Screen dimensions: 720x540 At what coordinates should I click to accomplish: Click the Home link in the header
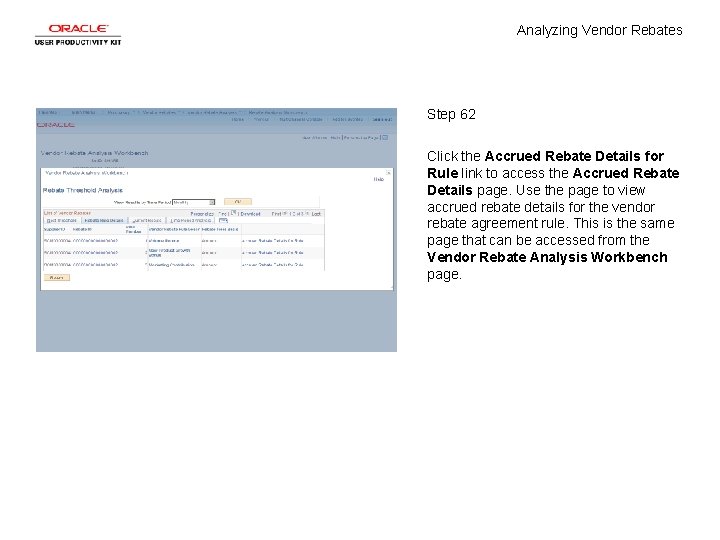[x=238, y=119]
